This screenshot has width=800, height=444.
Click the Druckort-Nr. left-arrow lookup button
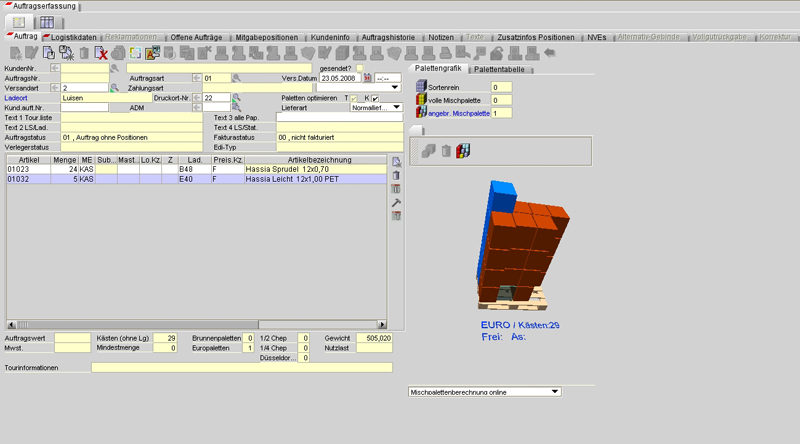196,97
